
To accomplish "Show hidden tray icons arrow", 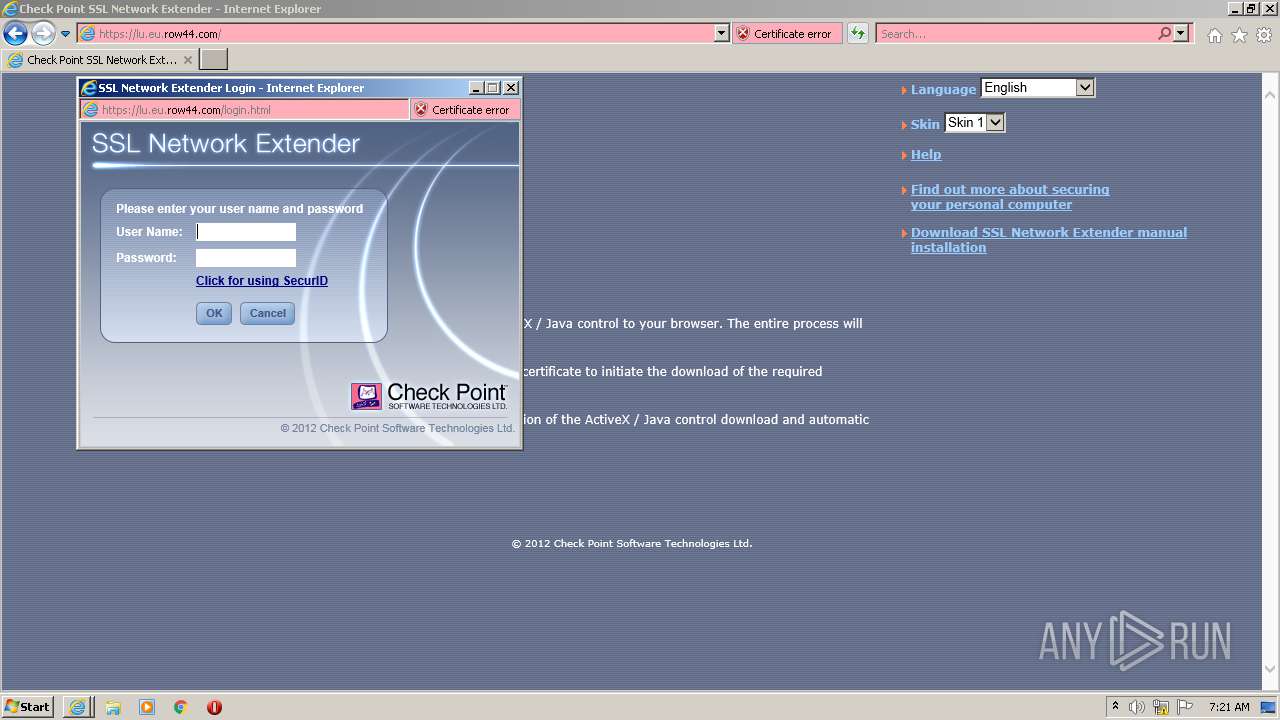I will tap(1116, 707).
